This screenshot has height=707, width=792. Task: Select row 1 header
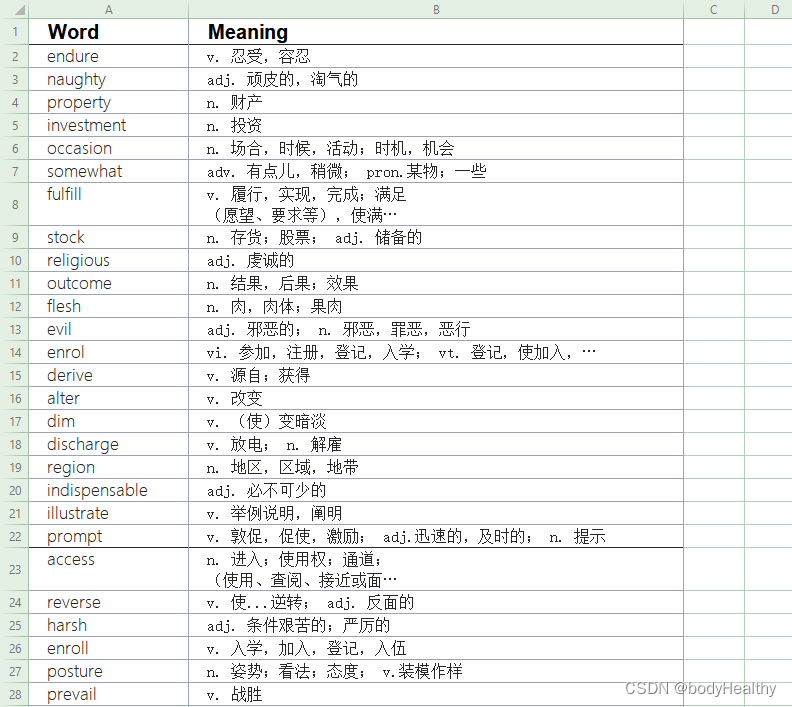coord(15,32)
